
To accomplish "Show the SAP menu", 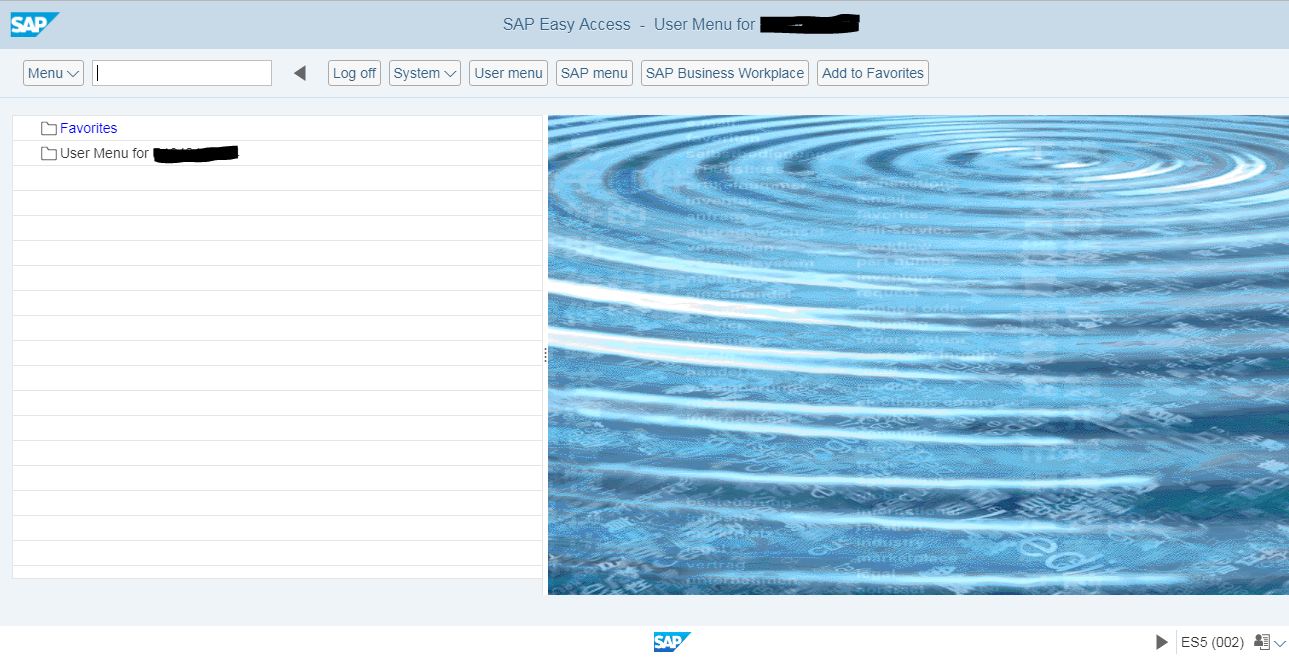I will (594, 73).
